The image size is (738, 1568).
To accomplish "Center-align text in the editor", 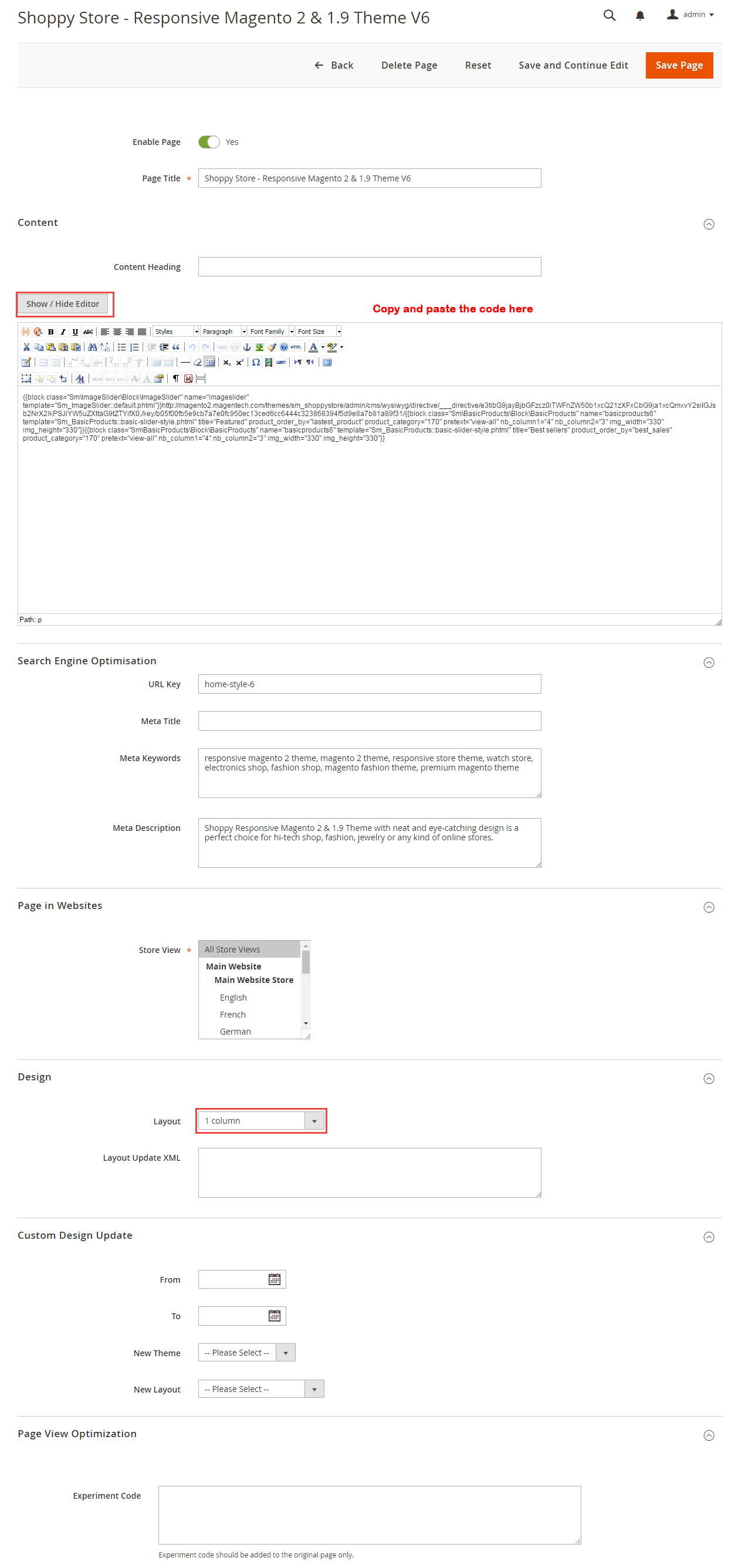I will (x=117, y=332).
